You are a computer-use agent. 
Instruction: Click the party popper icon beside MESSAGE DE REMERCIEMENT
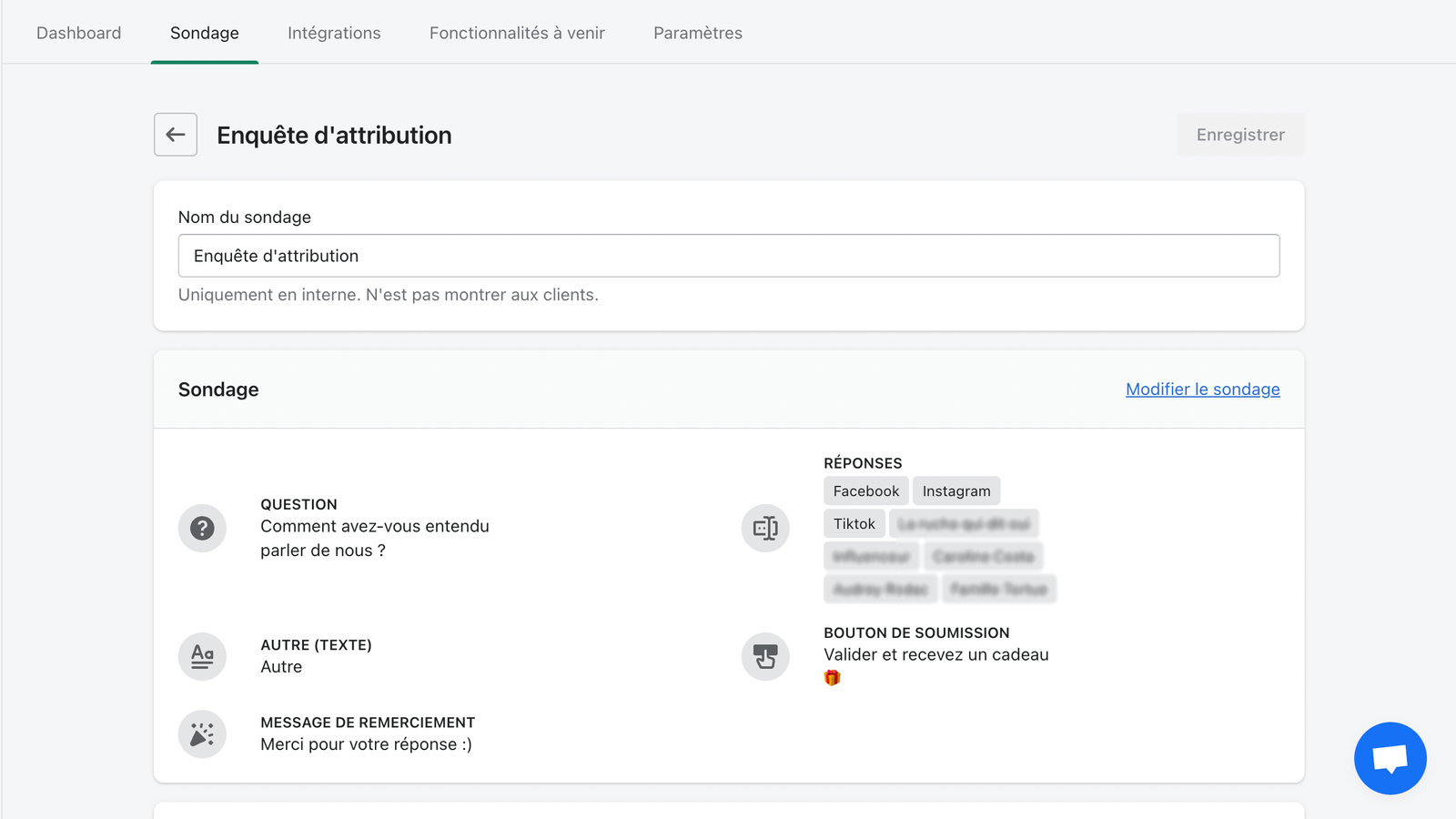(x=202, y=734)
